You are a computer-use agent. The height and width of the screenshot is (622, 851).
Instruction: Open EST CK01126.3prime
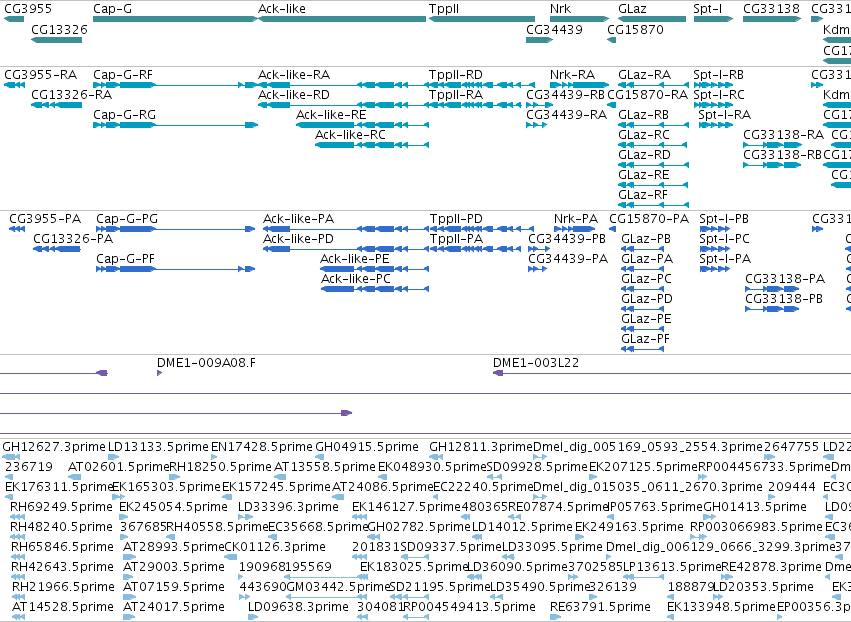click(x=275, y=547)
